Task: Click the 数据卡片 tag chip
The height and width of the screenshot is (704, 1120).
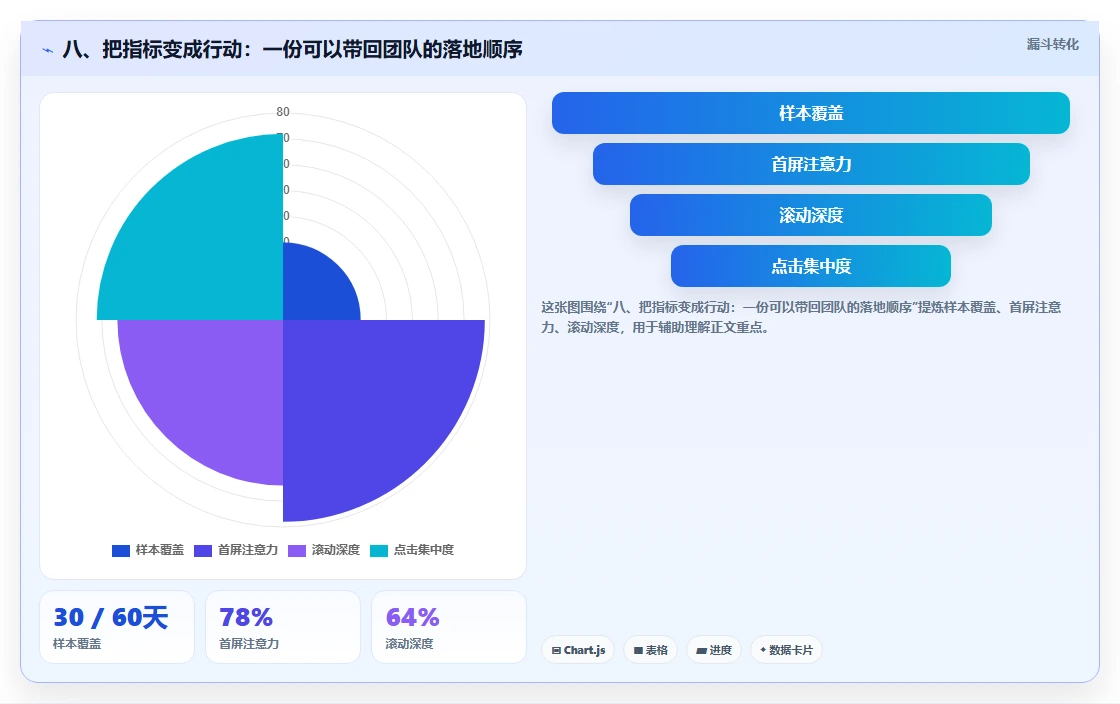Action: click(x=786, y=650)
